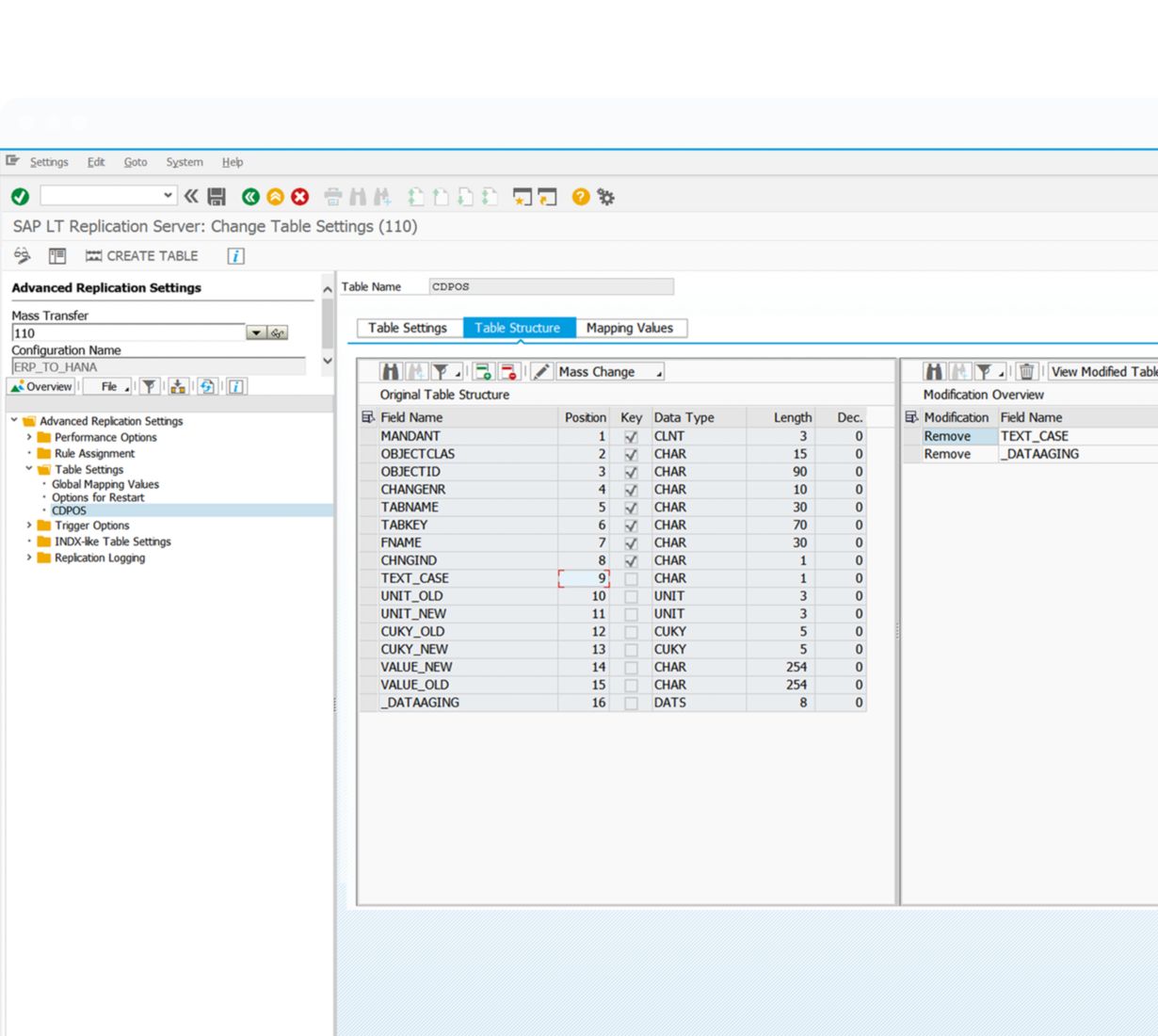This screenshot has height=1036, width=1158.
Task: Click the add field icon with green plus
Action: pos(483,372)
